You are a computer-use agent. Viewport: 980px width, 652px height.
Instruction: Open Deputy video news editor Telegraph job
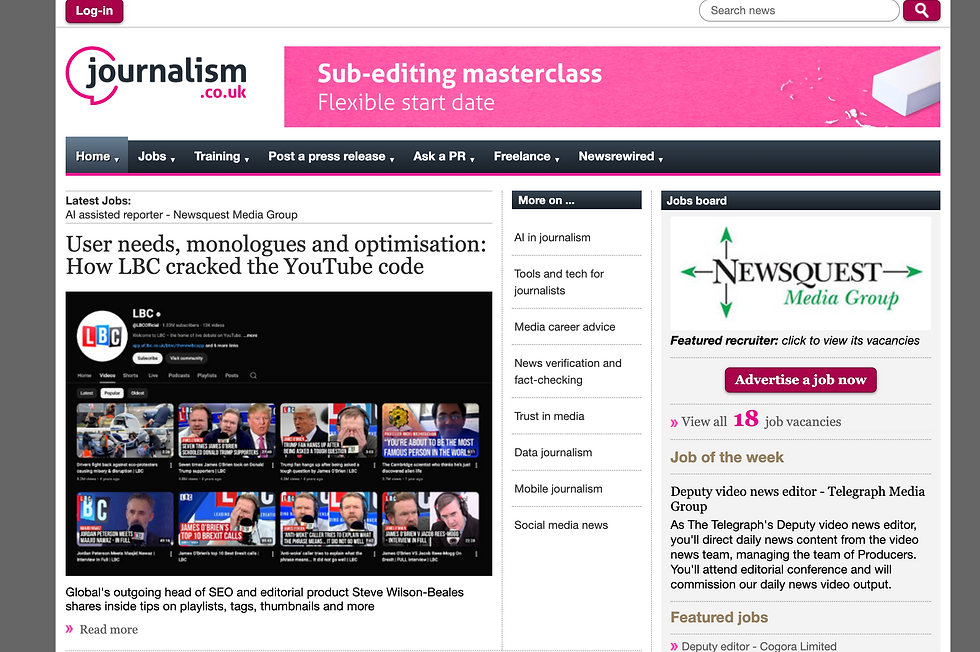(x=798, y=499)
